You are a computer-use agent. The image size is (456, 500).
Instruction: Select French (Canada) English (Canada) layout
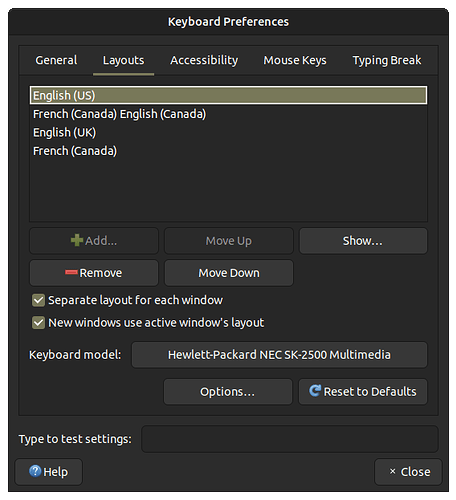228,114
